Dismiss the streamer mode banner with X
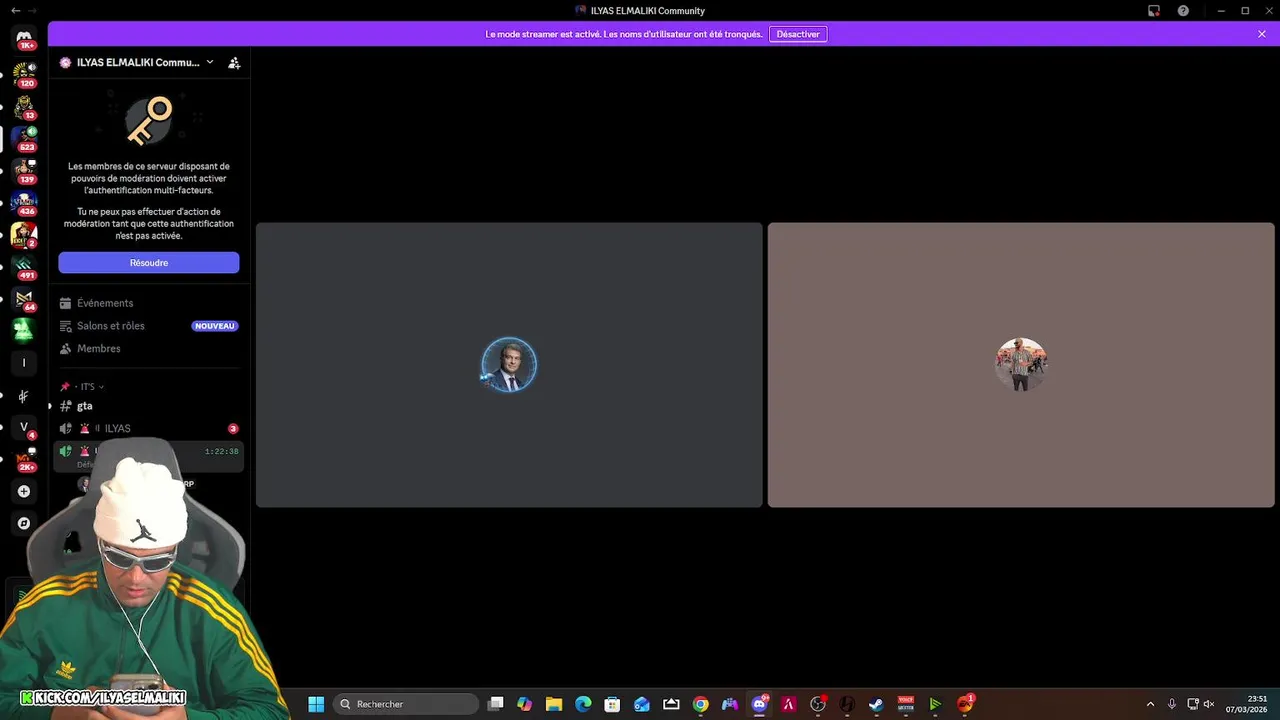Screen dimensions: 1280x720 1262,34
